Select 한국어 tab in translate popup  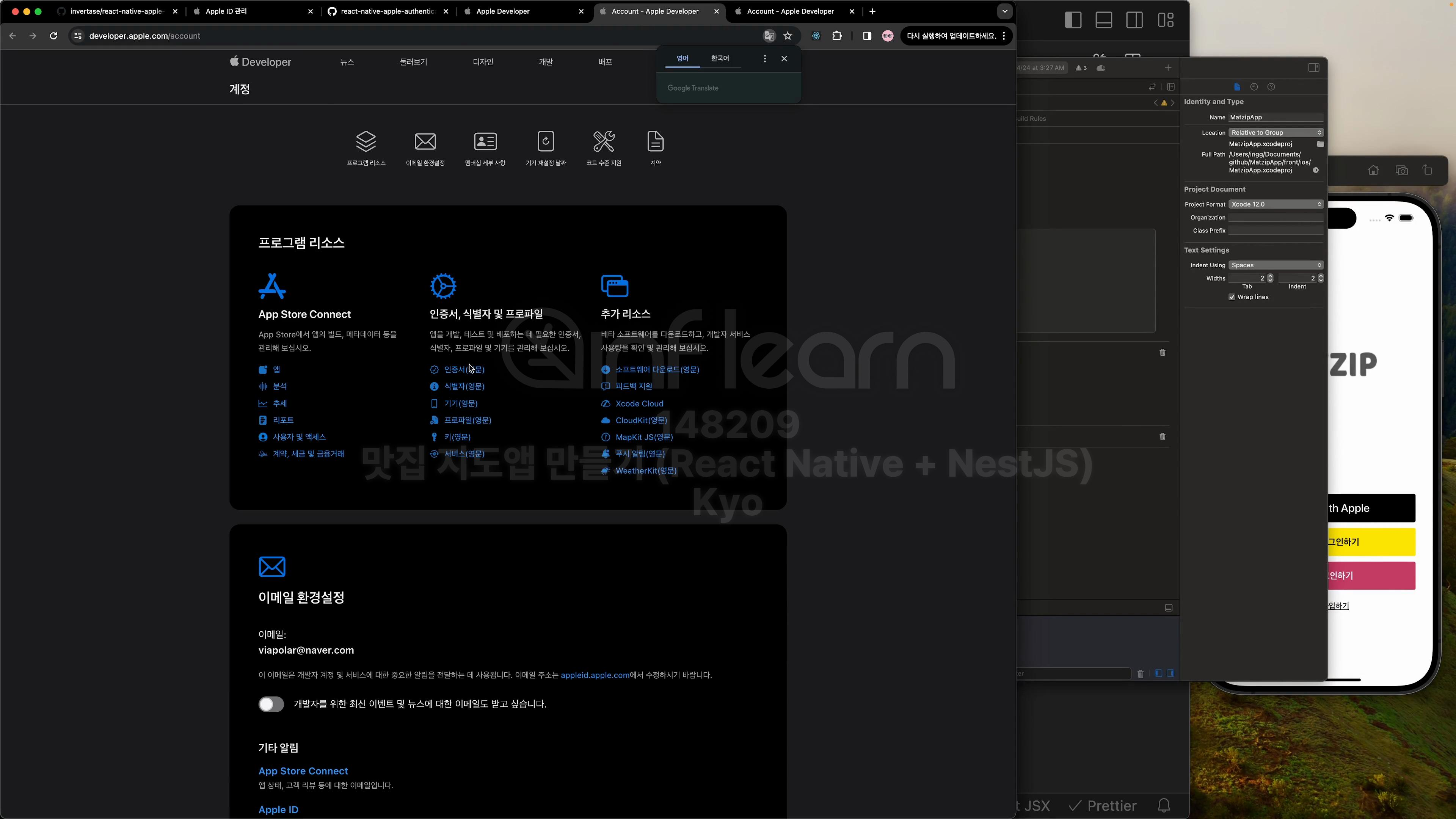pyautogui.click(x=720, y=59)
